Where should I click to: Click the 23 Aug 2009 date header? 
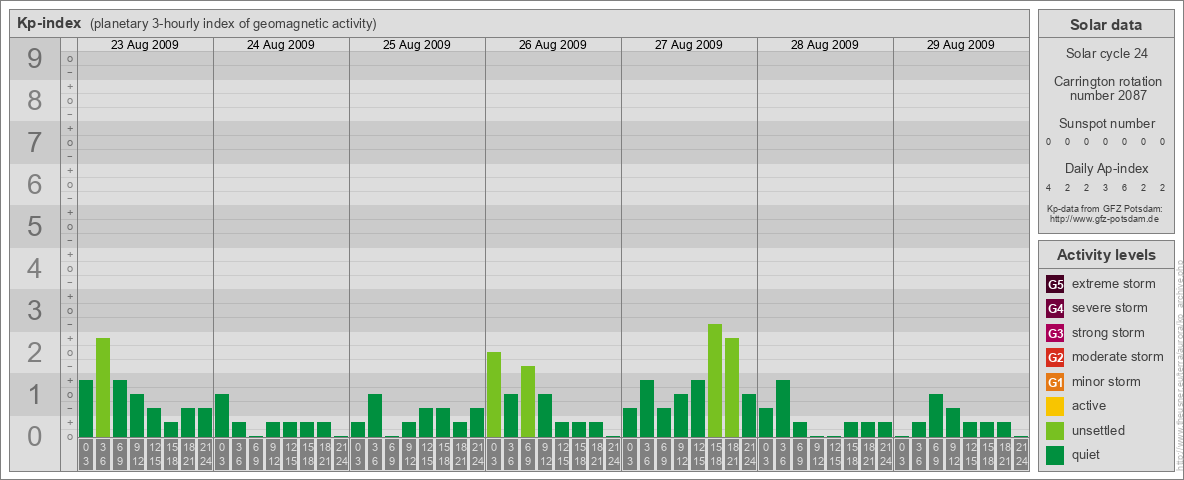145,45
